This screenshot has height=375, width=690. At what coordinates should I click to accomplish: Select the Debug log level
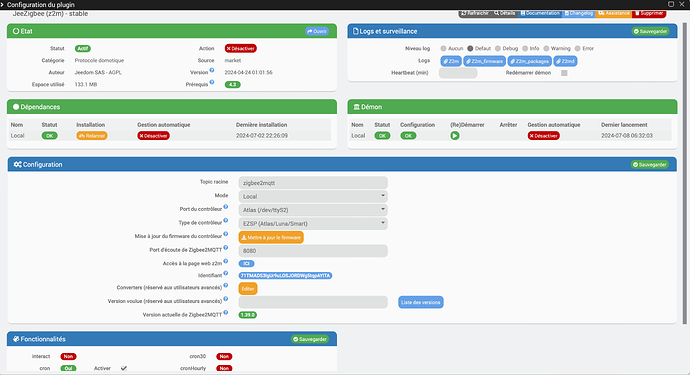[498, 48]
